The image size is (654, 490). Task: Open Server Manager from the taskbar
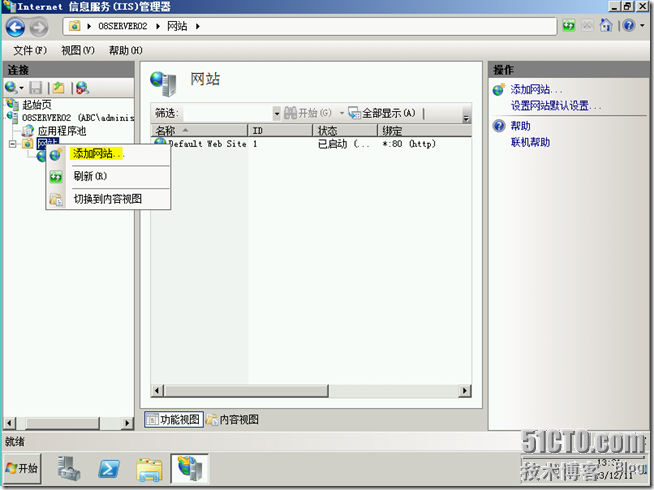pos(68,468)
